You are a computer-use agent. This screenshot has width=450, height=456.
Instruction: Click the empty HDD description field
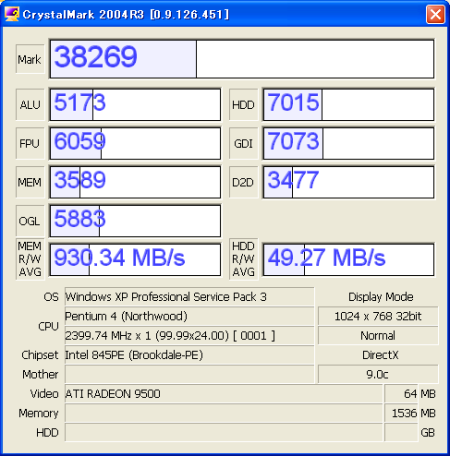[224, 432]
